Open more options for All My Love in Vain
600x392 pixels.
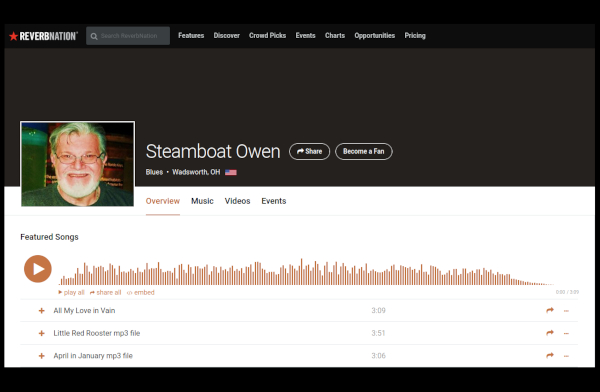(566, 311)
